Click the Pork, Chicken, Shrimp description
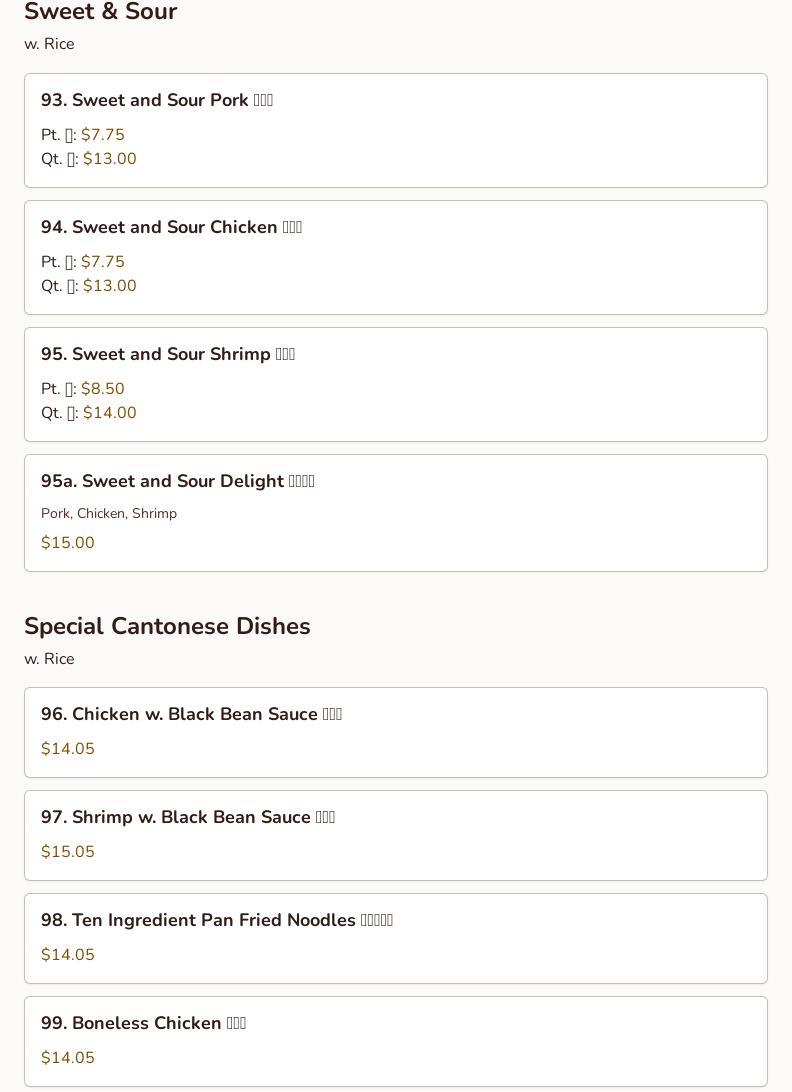The image size is (792, 1092). pos(109,513)
